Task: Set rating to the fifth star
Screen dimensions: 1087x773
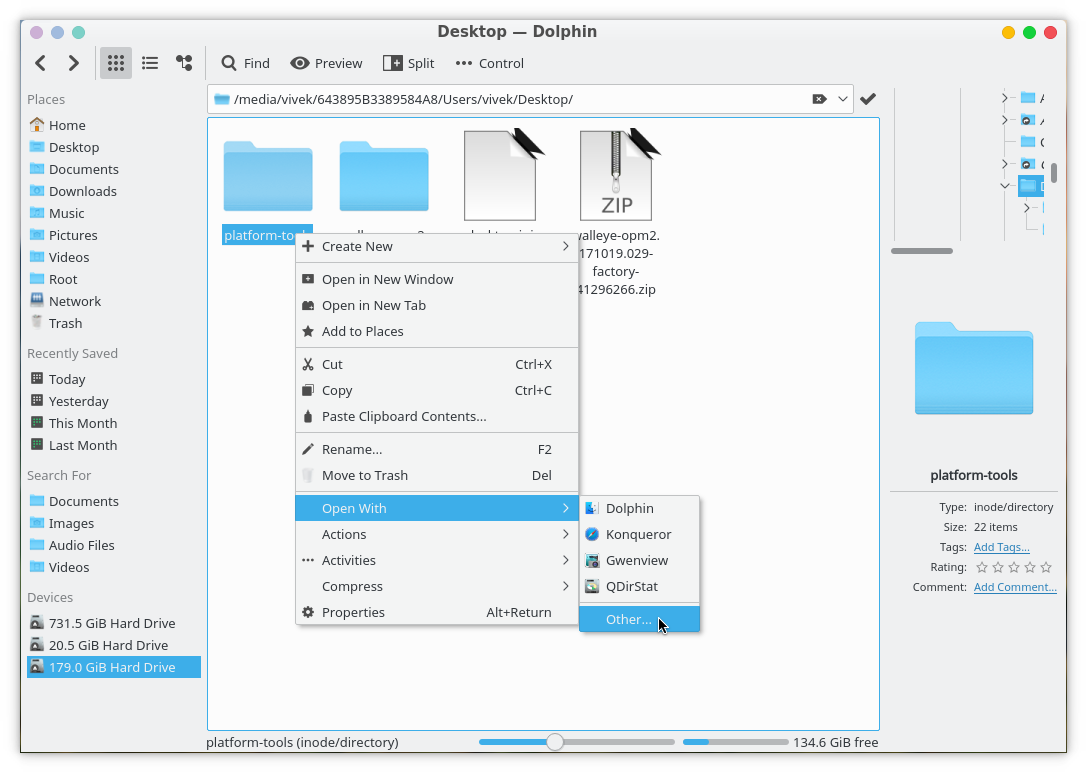Action: click(1045, 567)
